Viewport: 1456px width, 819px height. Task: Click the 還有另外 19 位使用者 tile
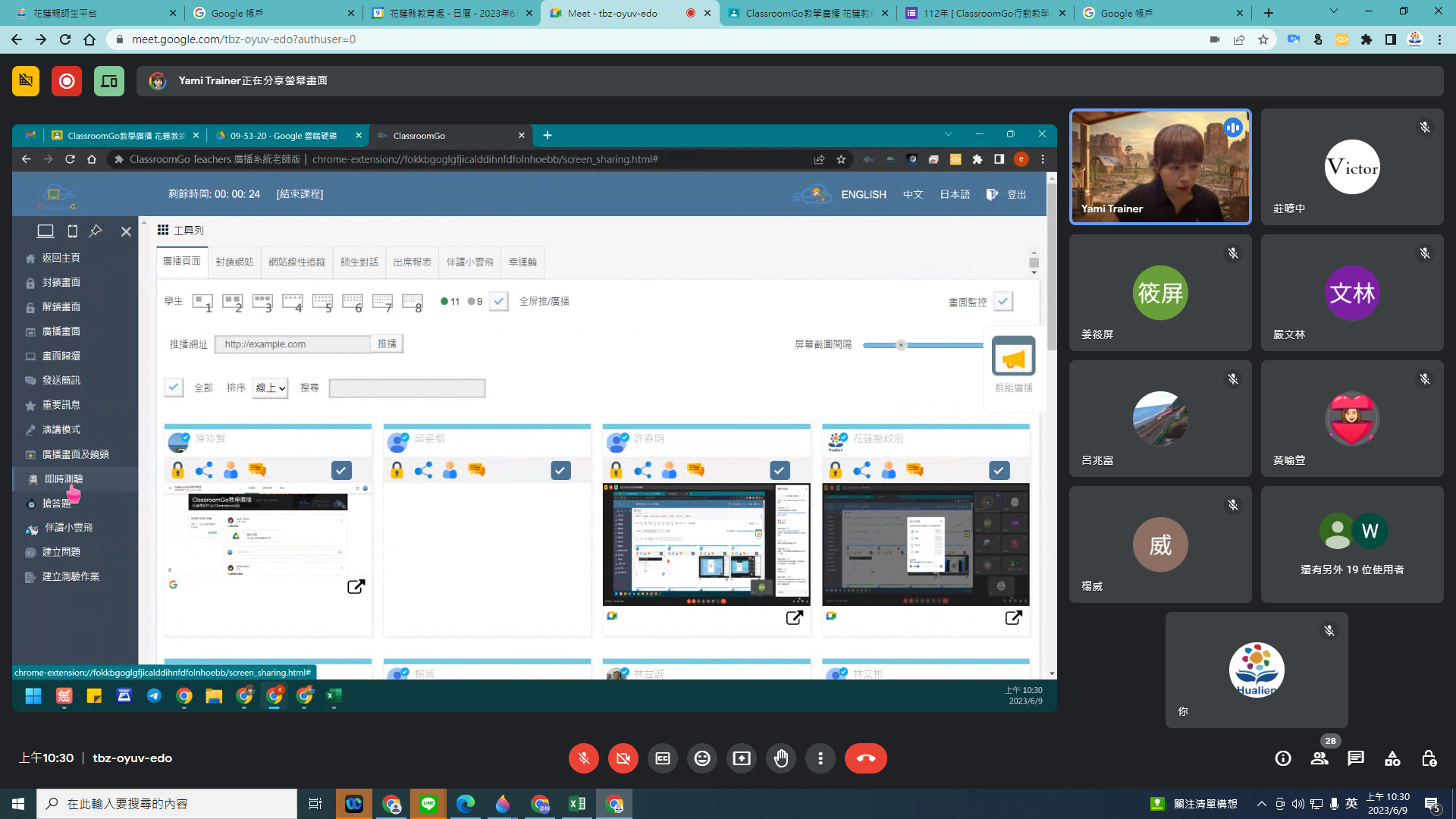click(x=1351, y=544)
